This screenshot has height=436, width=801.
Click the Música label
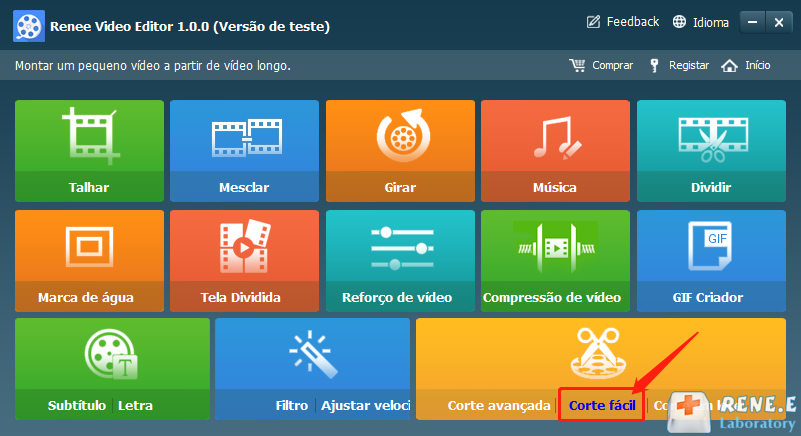pos(555,188)
